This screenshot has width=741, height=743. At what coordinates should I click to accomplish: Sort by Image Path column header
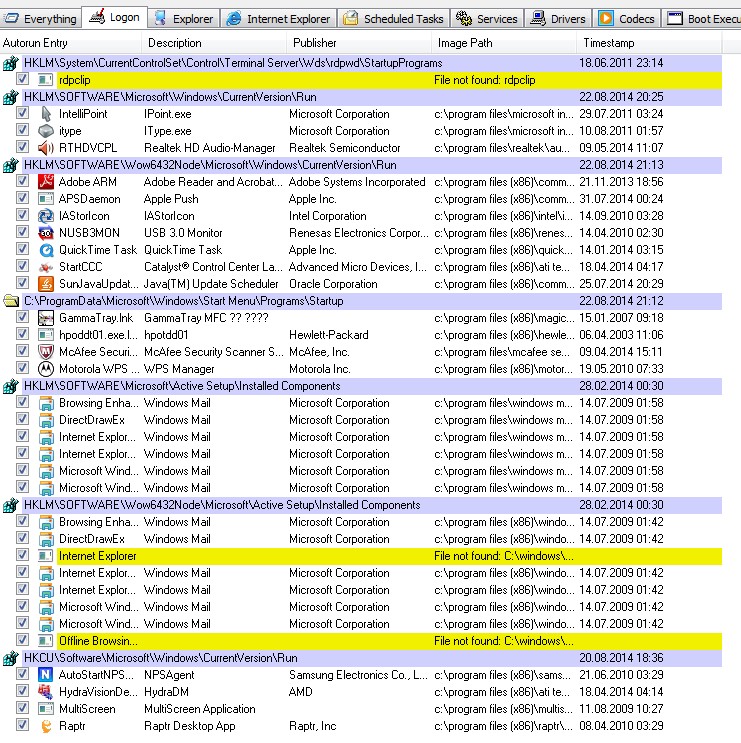click(x=504, y=43)
